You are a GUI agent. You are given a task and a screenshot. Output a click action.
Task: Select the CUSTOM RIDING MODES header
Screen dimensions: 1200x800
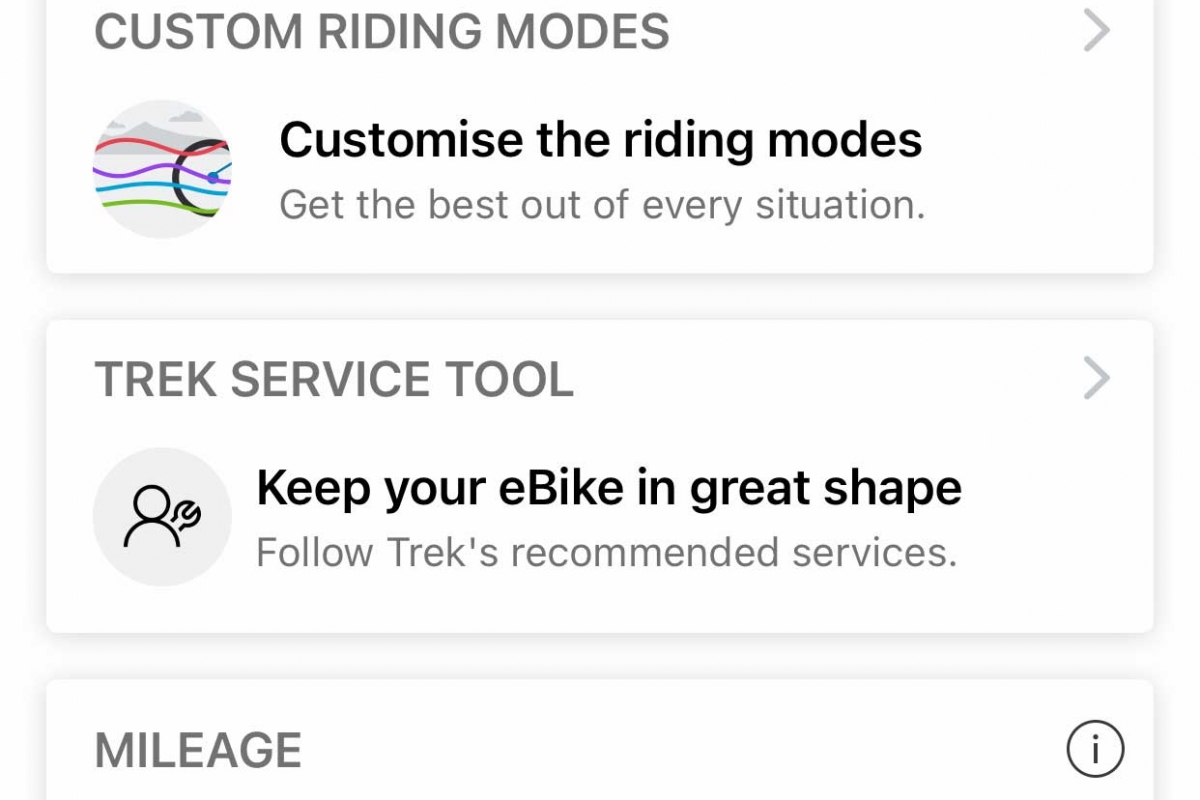381,32
